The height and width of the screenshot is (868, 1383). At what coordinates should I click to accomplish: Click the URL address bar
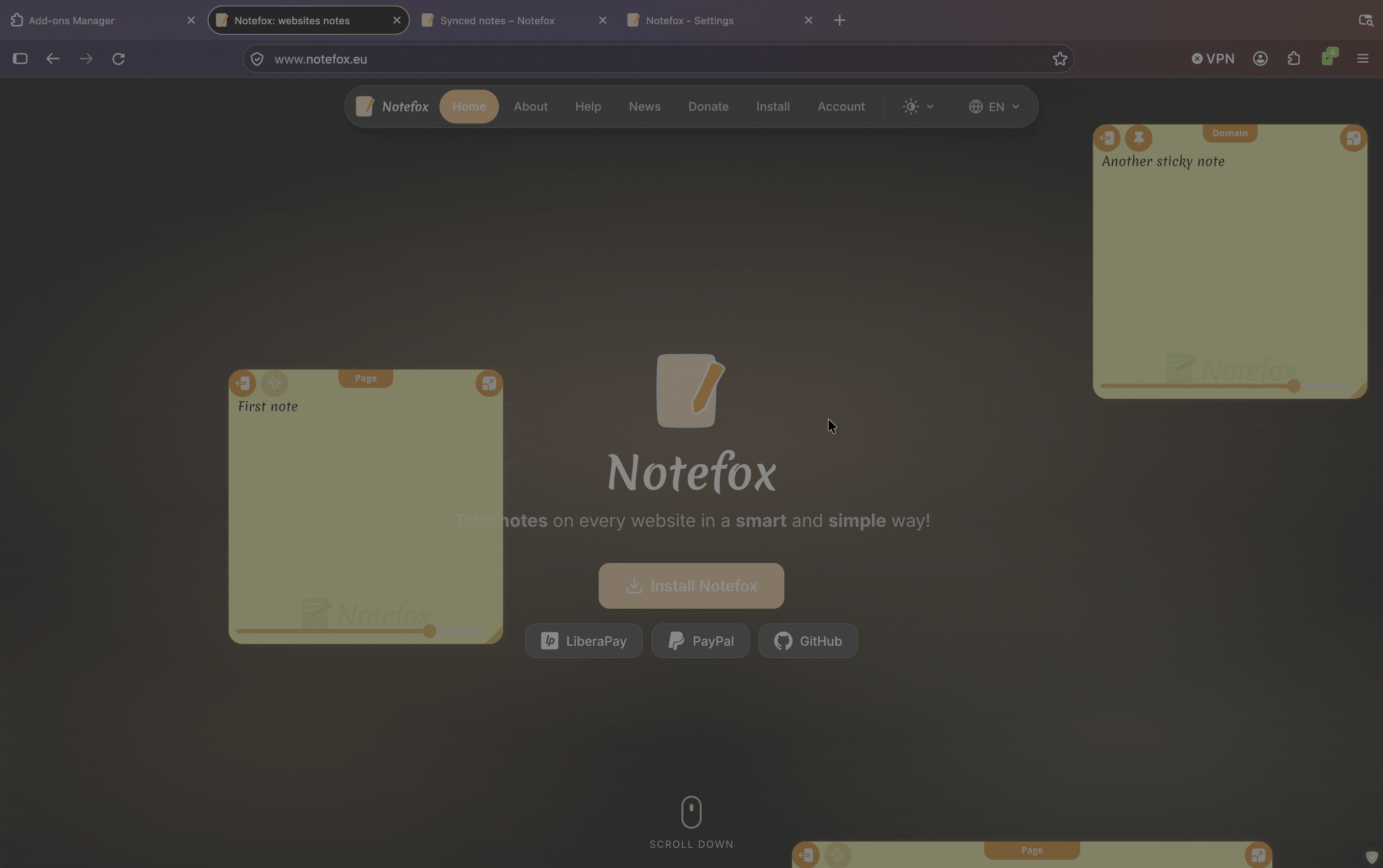click(x=658, y=59)
